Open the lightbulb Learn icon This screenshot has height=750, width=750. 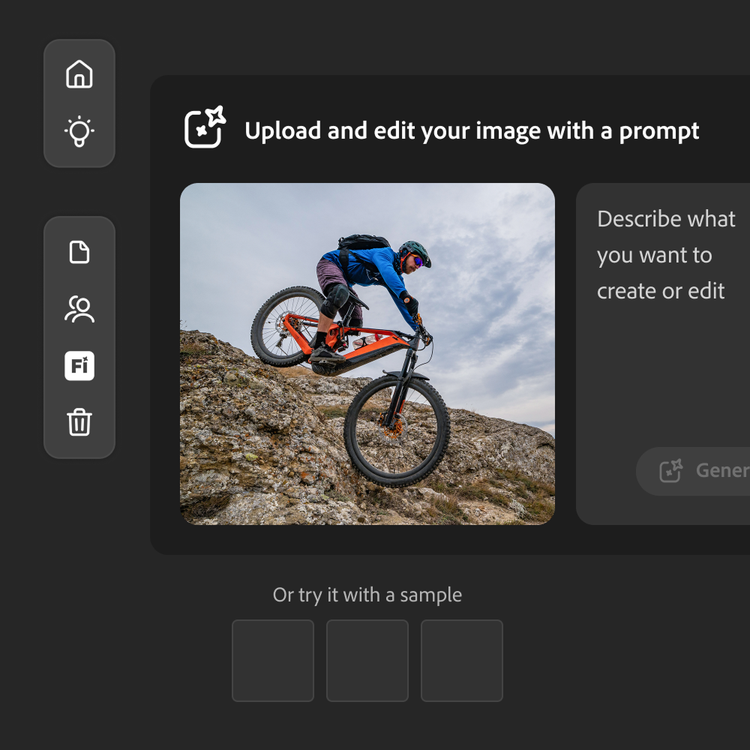(x=79, y=131)
